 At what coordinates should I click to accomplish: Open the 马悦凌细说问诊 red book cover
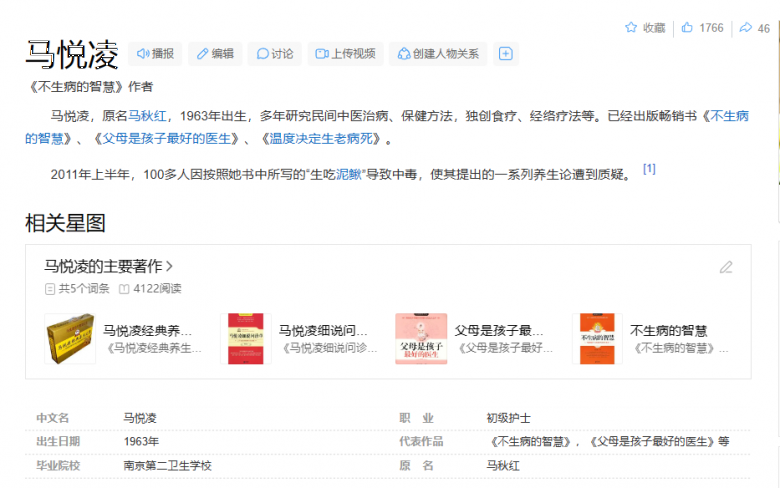(x=245, y=338)
